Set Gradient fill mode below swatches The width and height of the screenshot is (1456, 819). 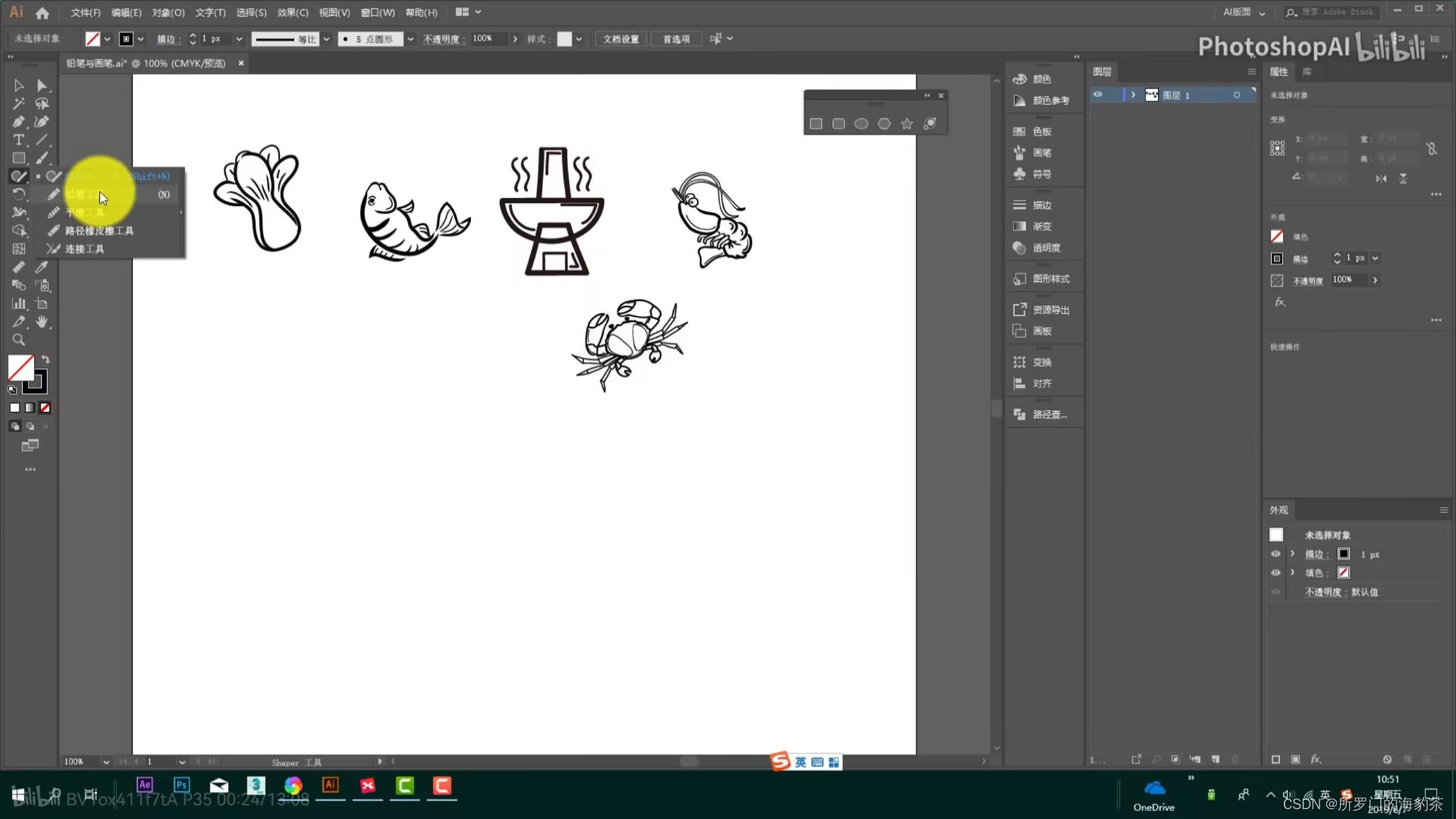point(30,408)
